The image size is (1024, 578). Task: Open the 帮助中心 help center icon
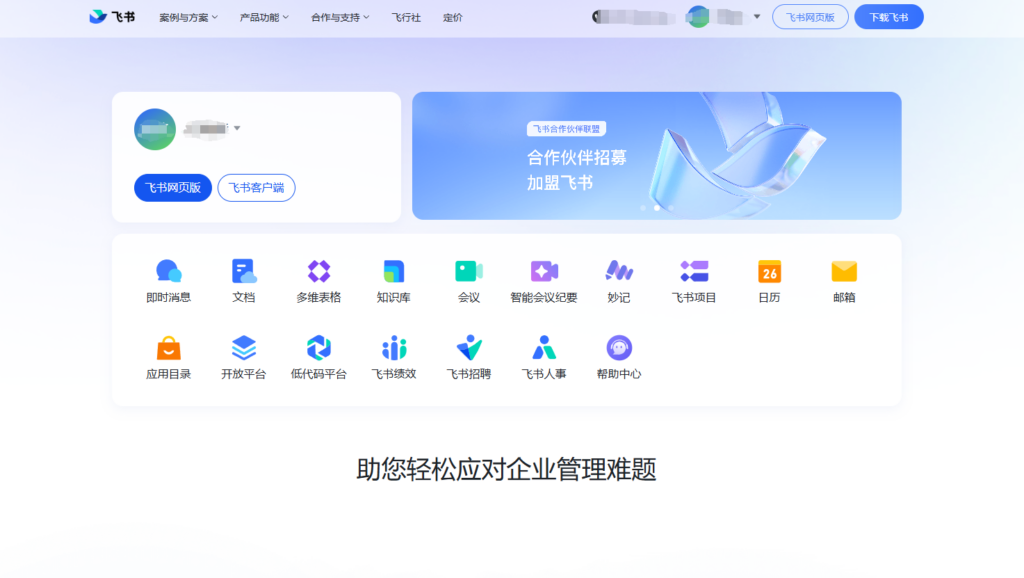(x=619, y=348)
